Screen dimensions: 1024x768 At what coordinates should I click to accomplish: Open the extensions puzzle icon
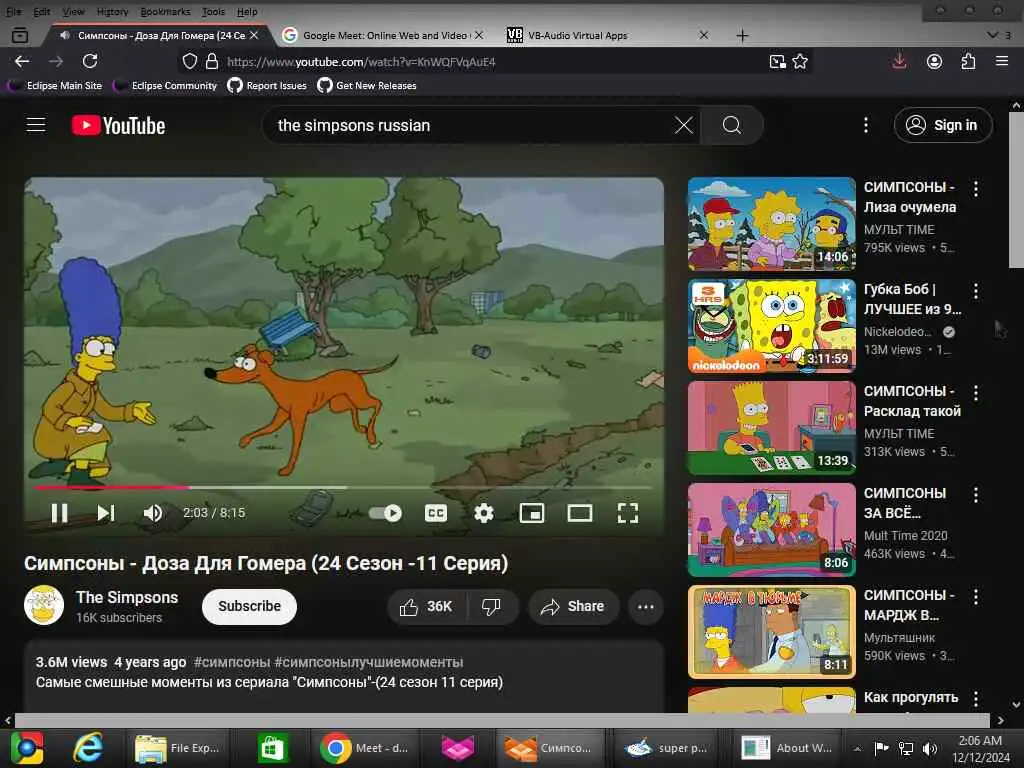[x=968, y=61]
